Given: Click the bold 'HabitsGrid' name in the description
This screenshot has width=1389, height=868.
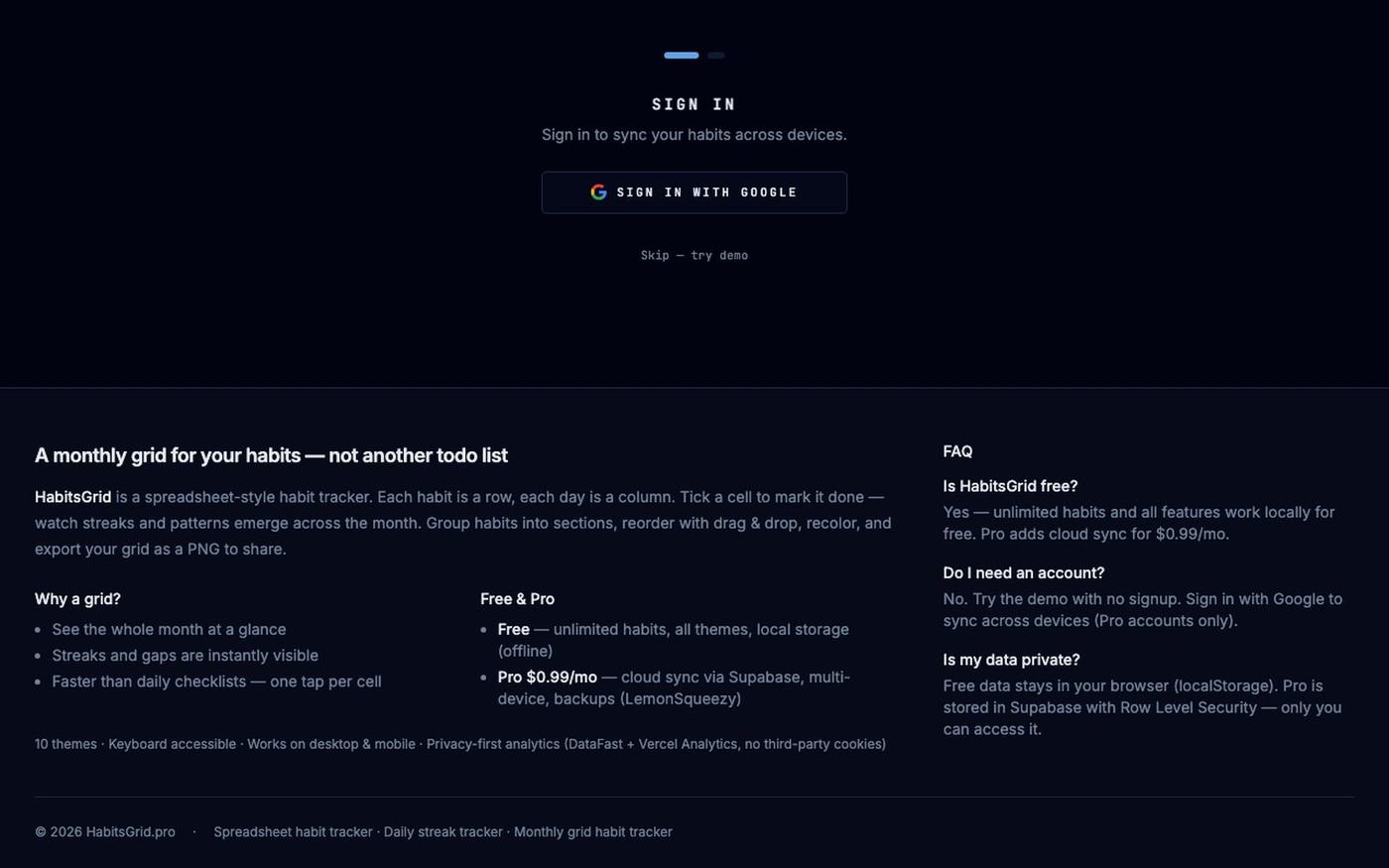Looking at the screenshot, I should coord(72,497).
